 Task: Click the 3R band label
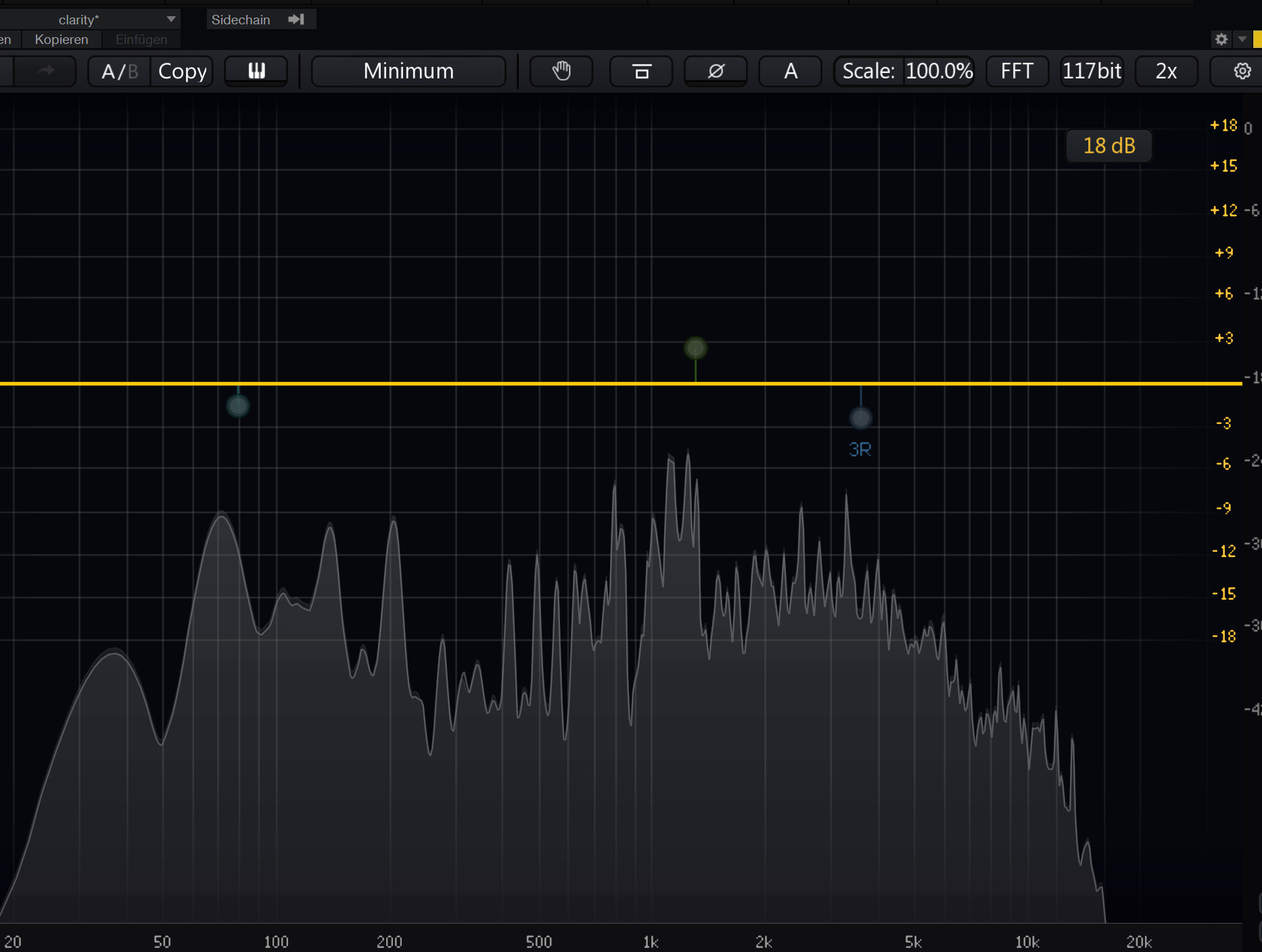coord(860,450)
